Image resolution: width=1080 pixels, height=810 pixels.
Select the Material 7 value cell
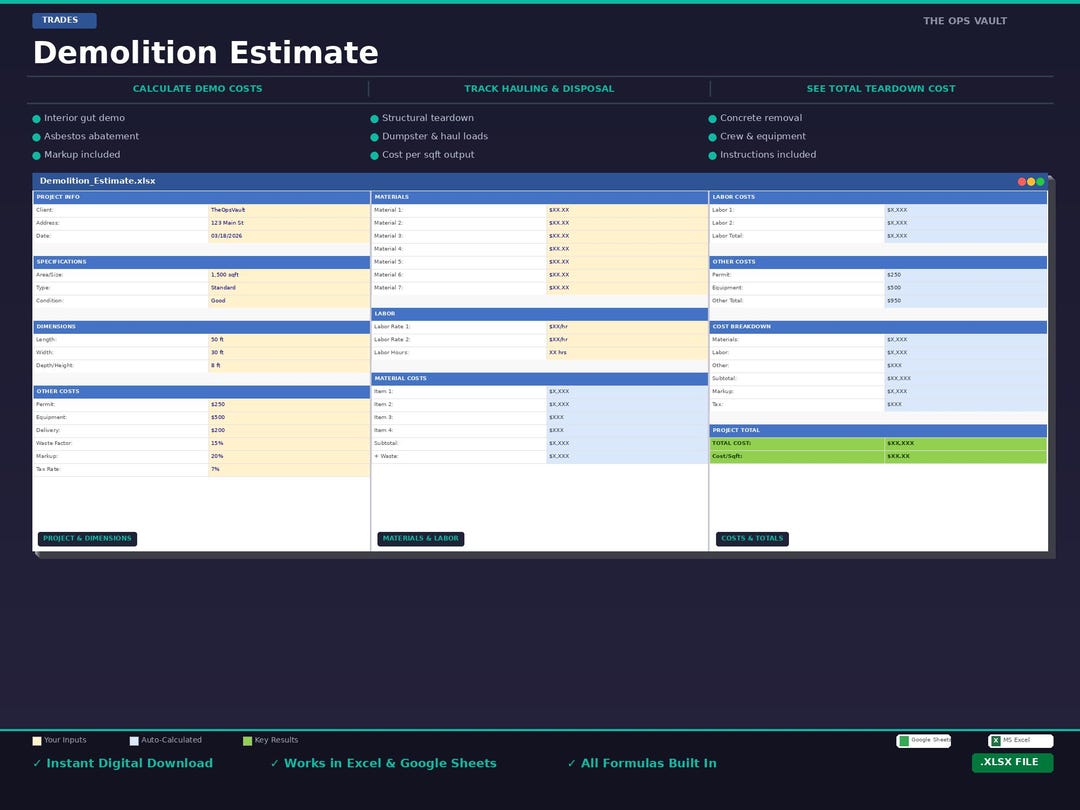(x=627, y=288)
